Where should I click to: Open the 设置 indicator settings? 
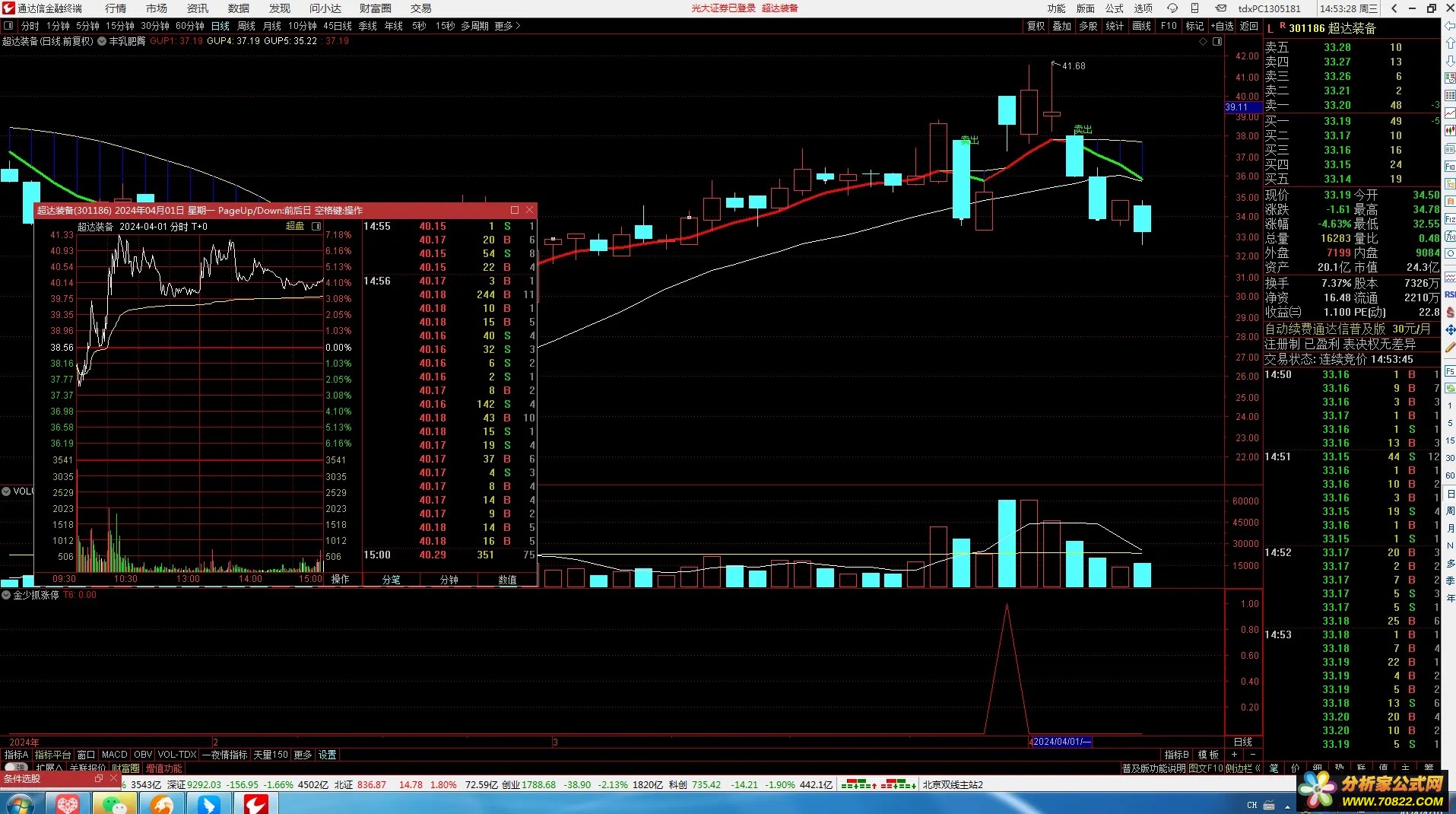point(327,755)
